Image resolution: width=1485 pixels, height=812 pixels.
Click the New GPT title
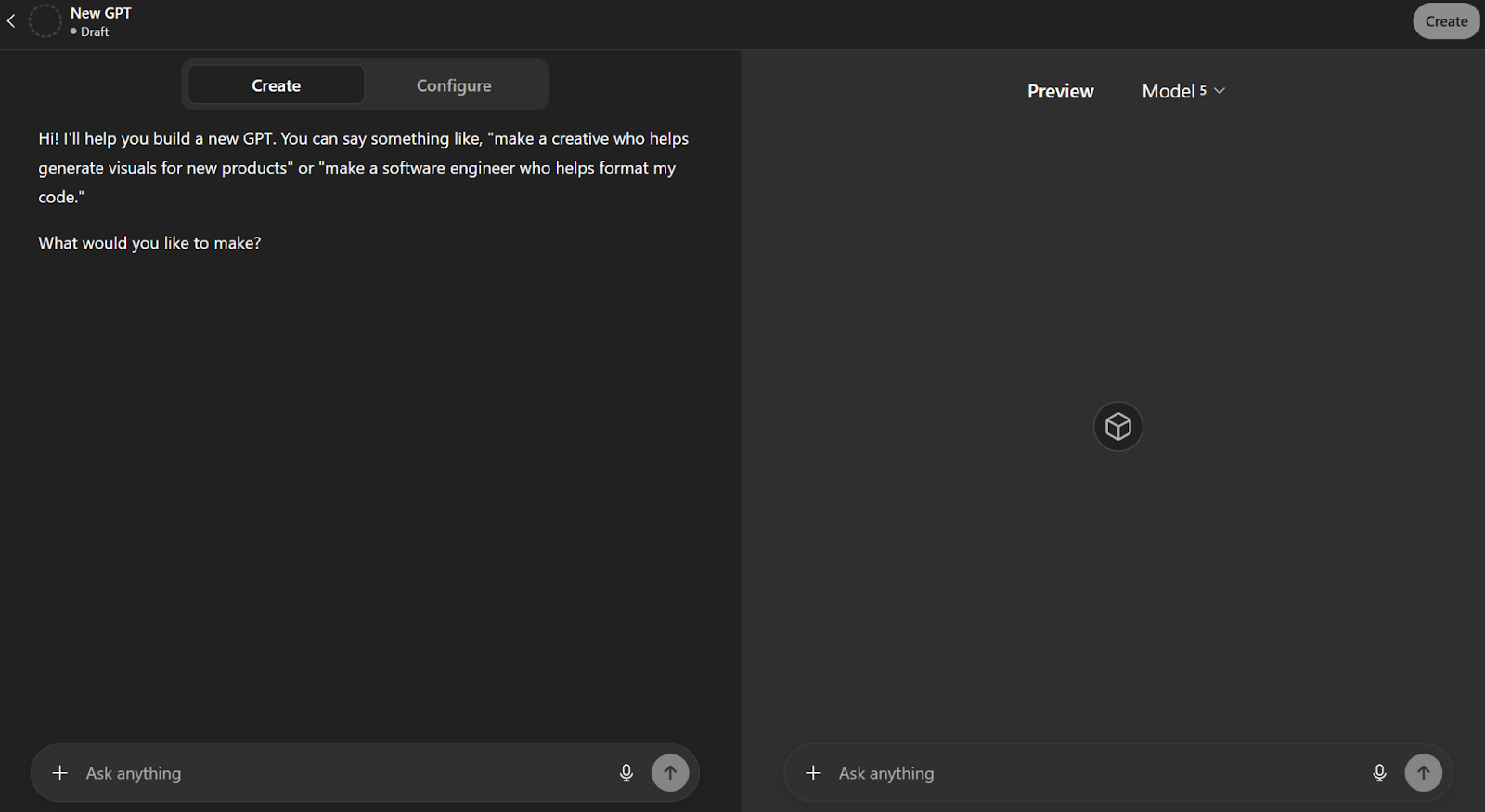[101, 13]
